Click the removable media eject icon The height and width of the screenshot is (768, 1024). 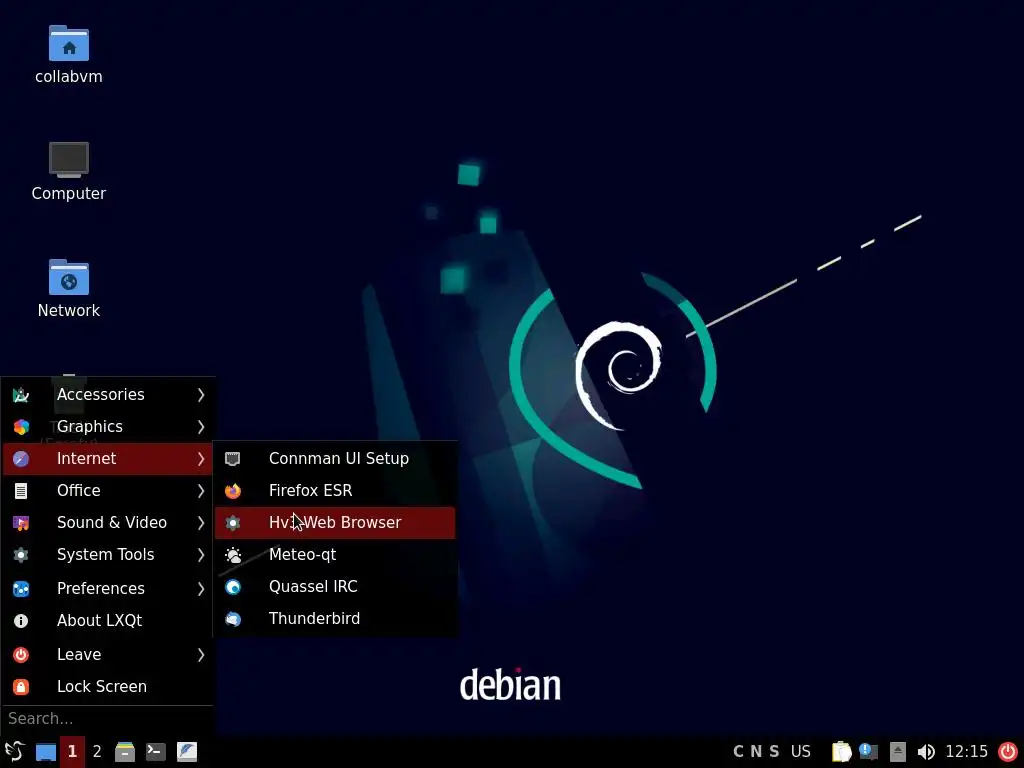898,752
